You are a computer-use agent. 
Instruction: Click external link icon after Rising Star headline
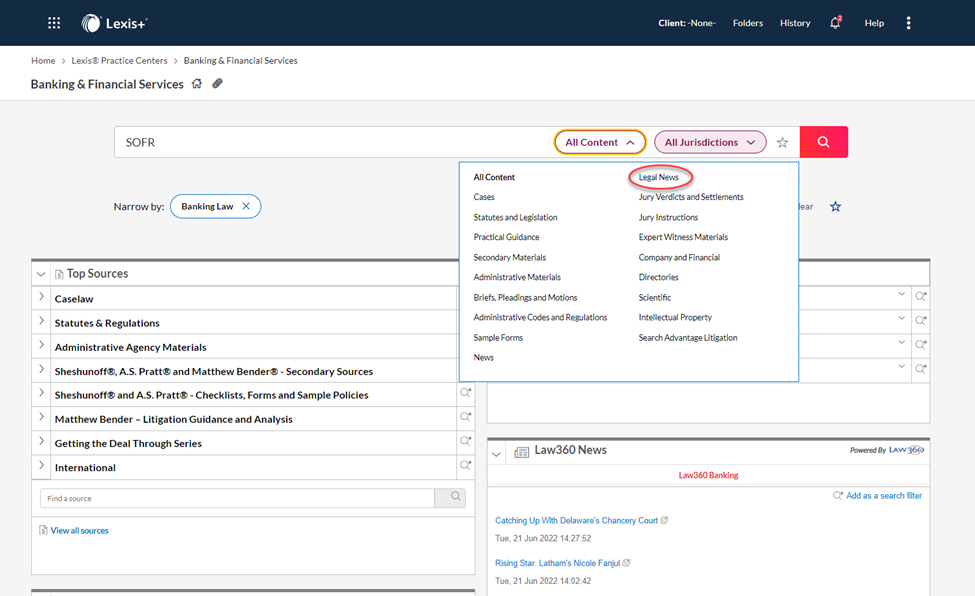(x=626, y=563)
